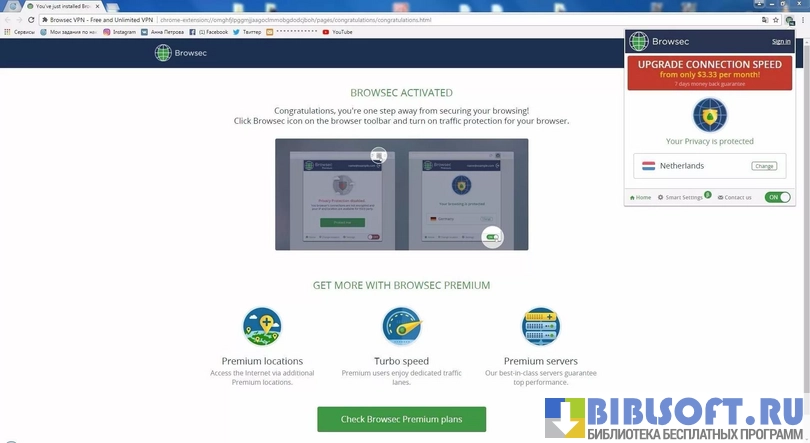Reload the page with refresh button
Image resolution: width=810 pixels, height=443 pixels.
pos(32,19)
